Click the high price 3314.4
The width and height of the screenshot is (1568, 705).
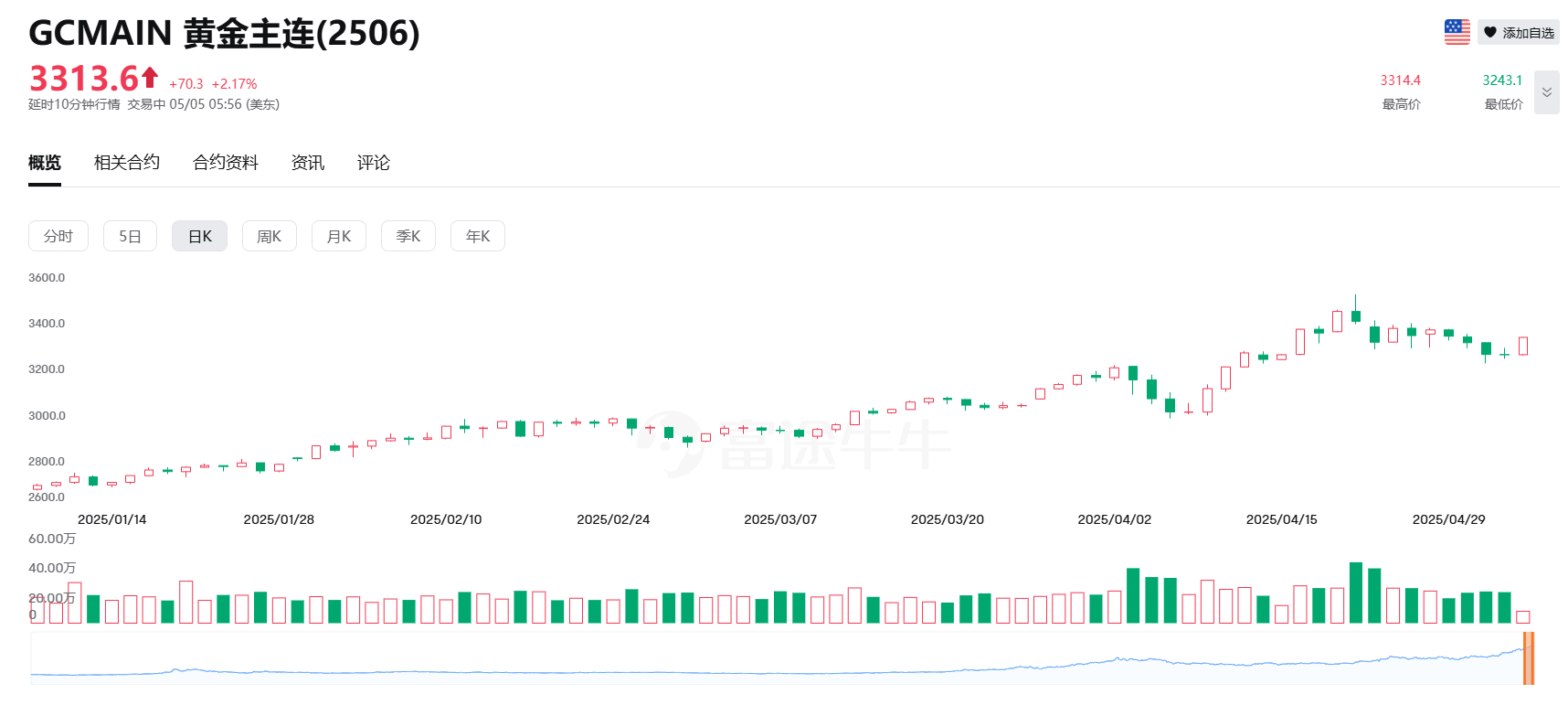click(1401, 80)
